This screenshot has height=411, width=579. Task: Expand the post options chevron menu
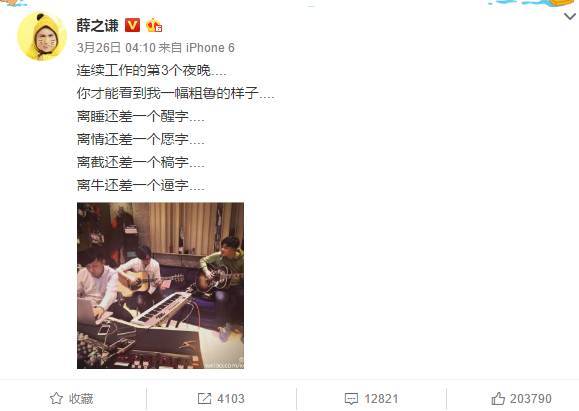tap(570, 16)
